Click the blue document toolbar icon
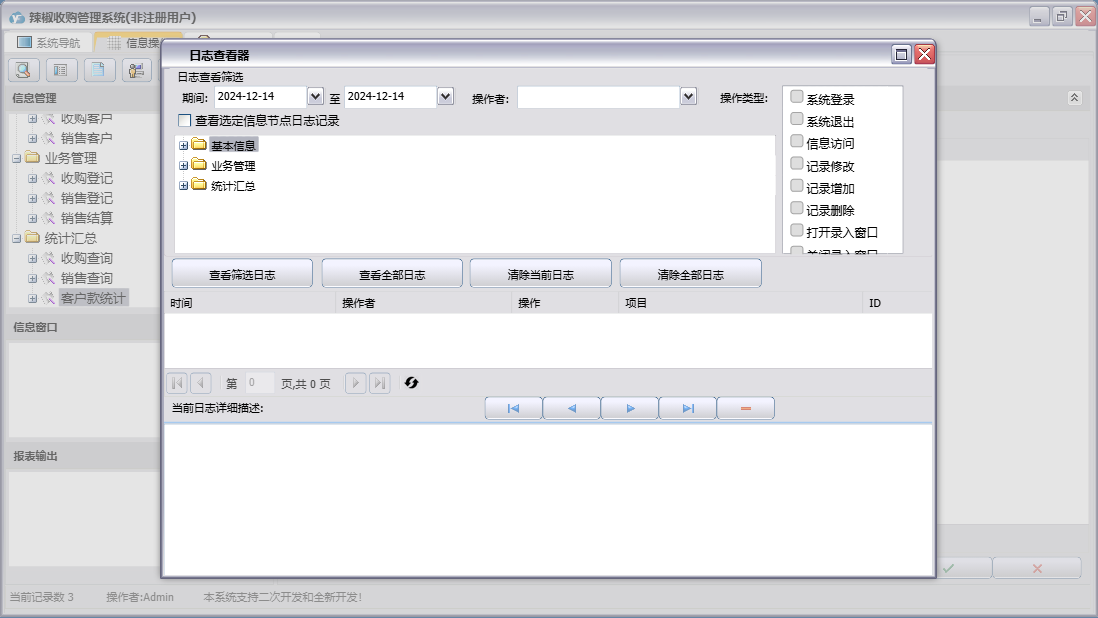Viewport: 1098px width, 618px height. click(99, 70)
